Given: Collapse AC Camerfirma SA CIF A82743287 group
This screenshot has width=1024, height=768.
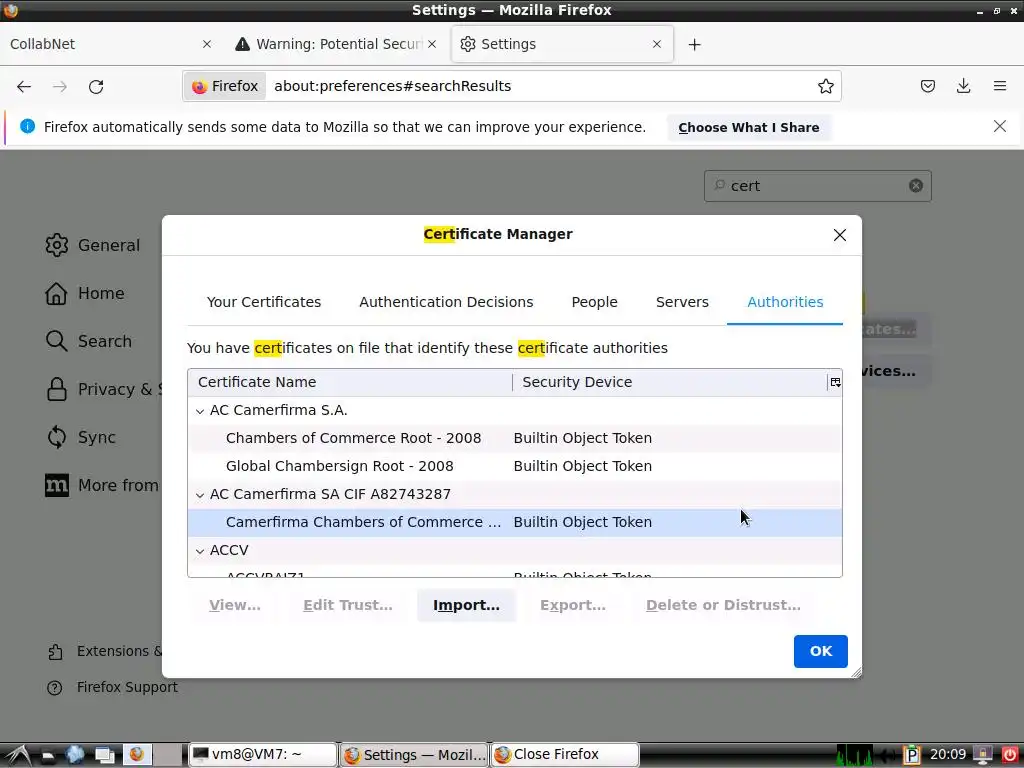Looking at the screenshot, I should click(200, 495).
